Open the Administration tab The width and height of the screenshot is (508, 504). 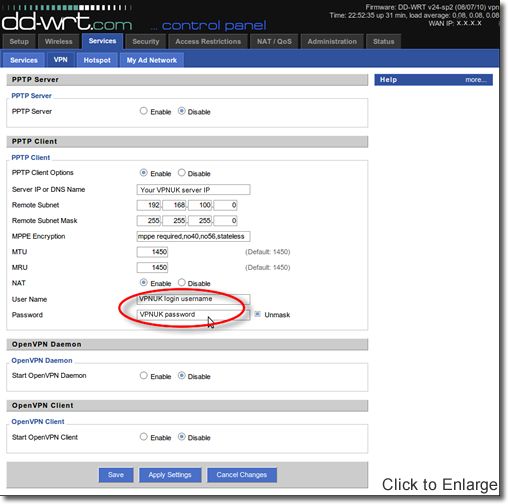(332, 42)
